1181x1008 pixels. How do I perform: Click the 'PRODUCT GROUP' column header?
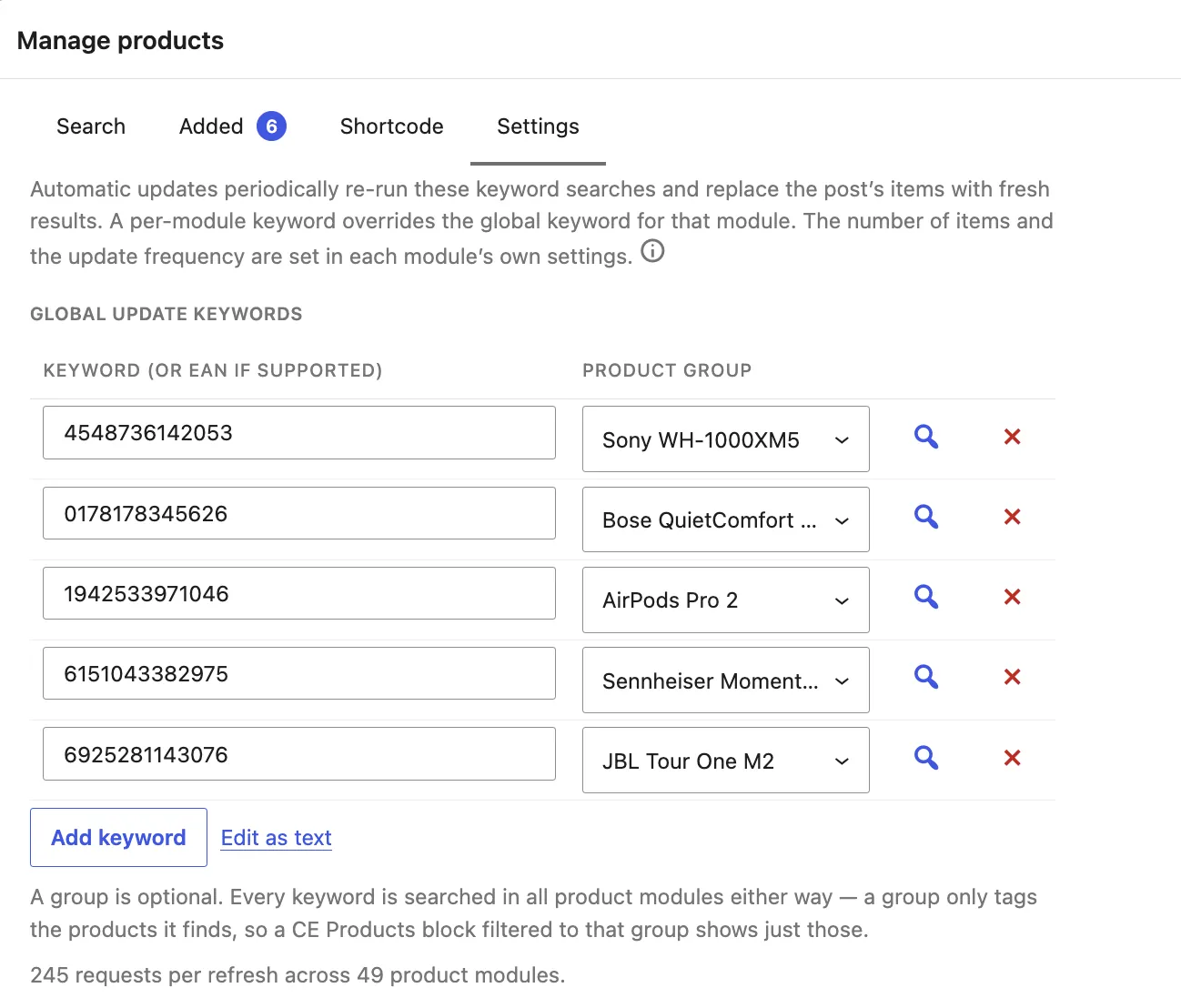point(667,370)
